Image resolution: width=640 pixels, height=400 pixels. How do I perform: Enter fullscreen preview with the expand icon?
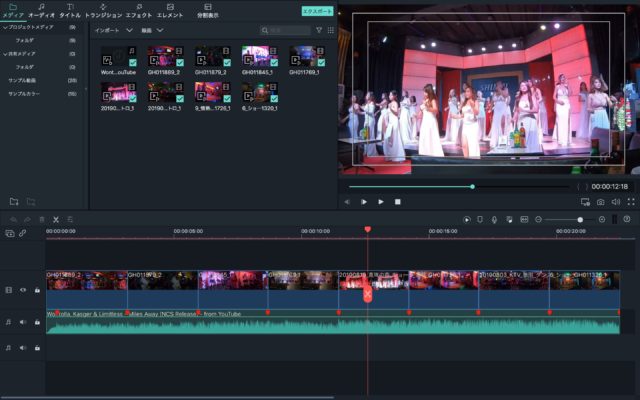click(631, 202)
